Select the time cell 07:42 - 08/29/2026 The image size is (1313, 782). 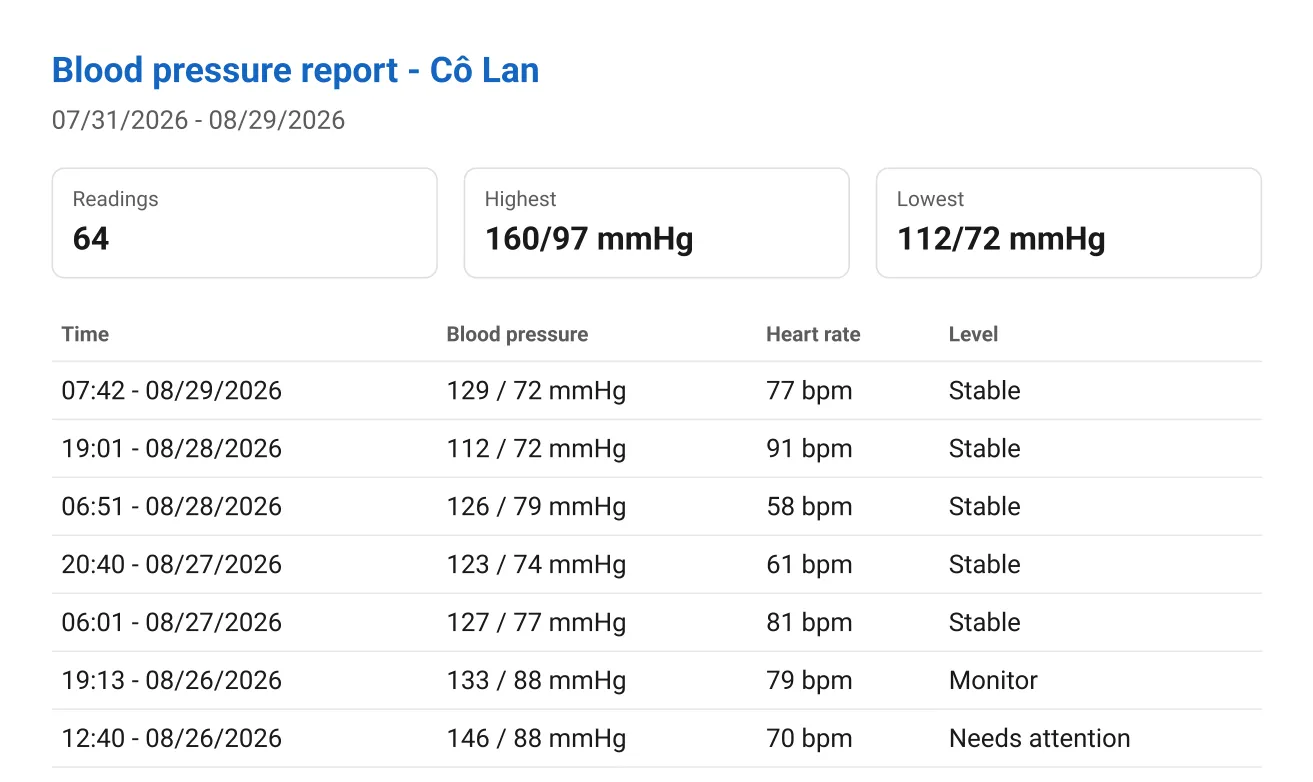[172, 391]
